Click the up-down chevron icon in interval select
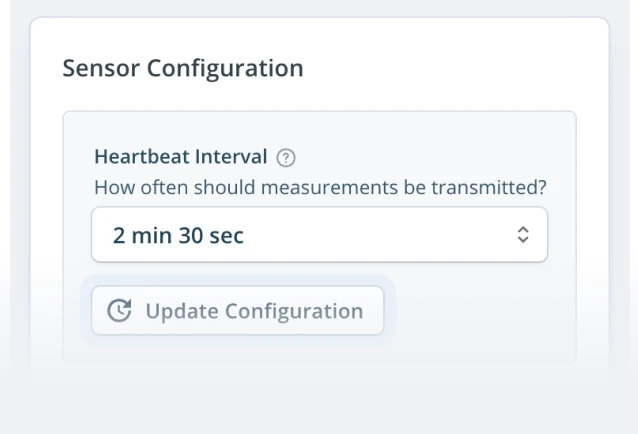The width and height of the screenshot is (638, 434). tap(523, 235)
